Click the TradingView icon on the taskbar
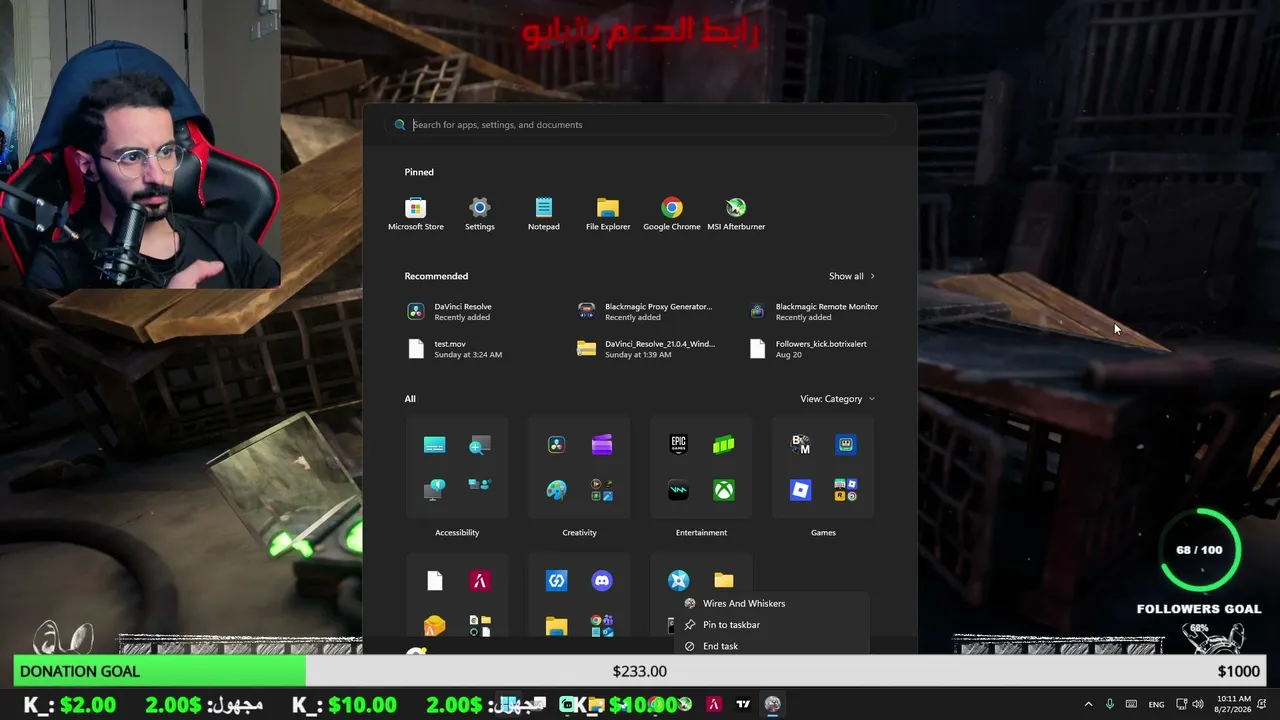 [743, 704]
